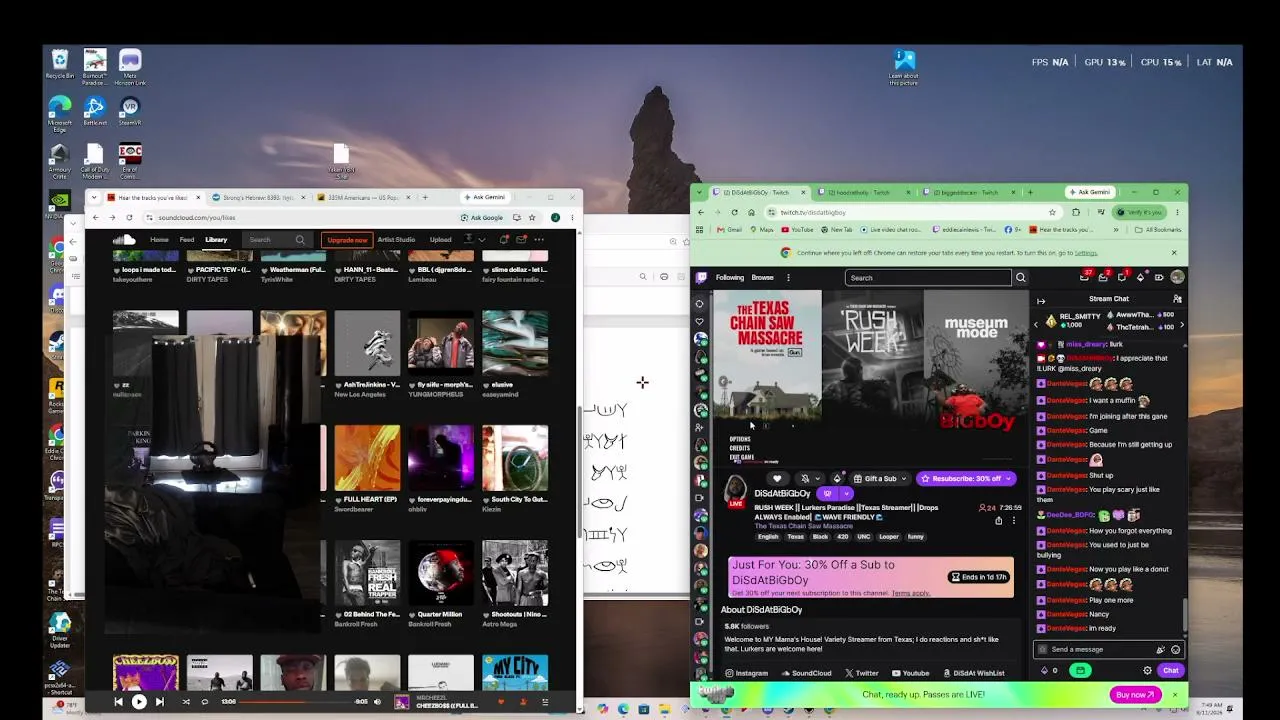Image resolution: width=1280 pixels, height=720 pixels.
Task: Bookmark the Twitch page with star icon
Action: [x=1052, y=212]
